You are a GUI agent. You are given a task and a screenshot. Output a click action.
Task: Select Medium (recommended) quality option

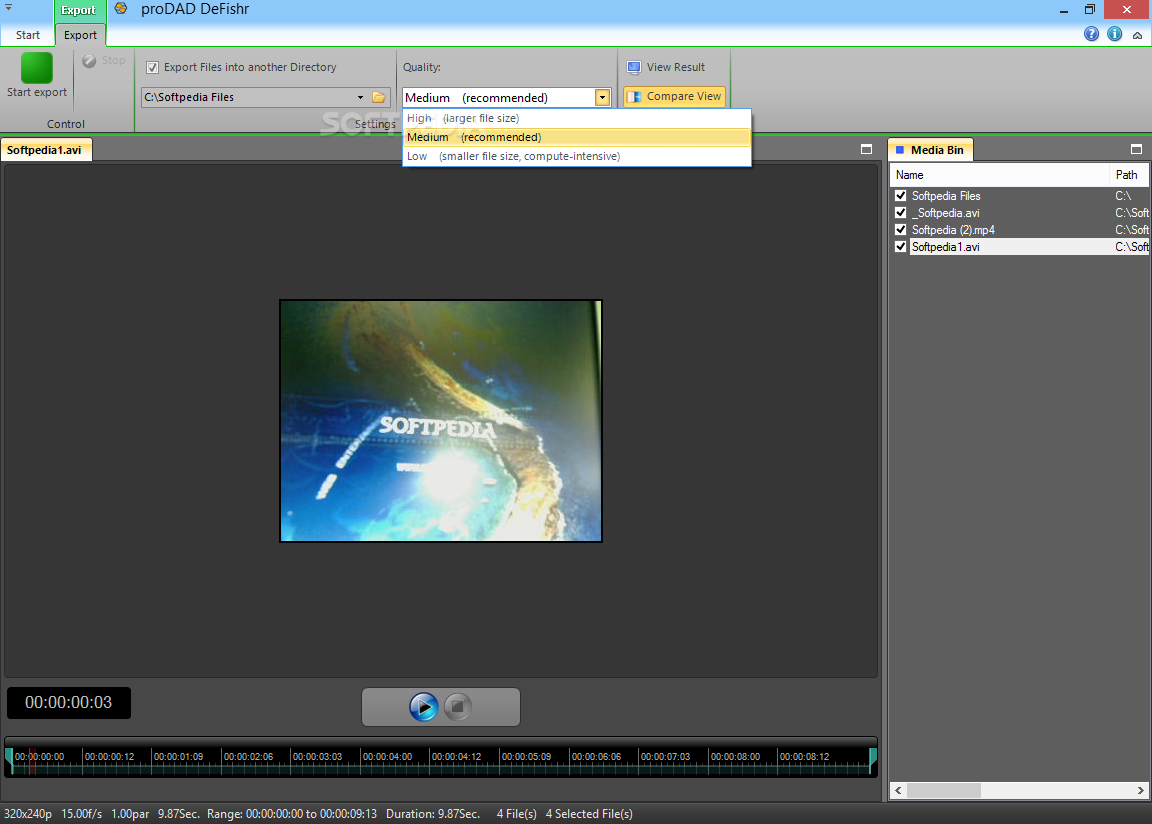(x=577, y=137)
